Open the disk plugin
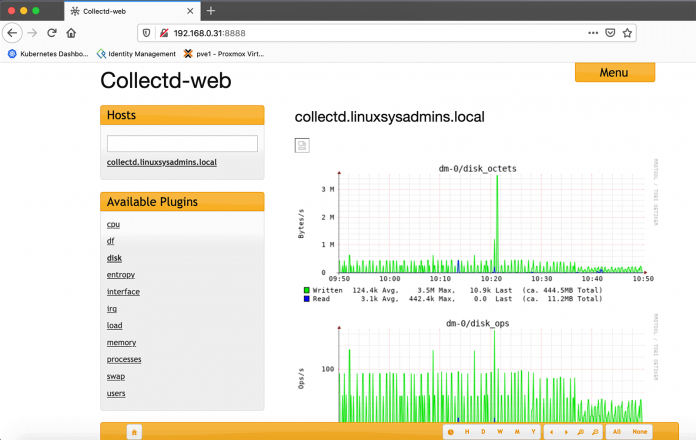 click(114, 258)
